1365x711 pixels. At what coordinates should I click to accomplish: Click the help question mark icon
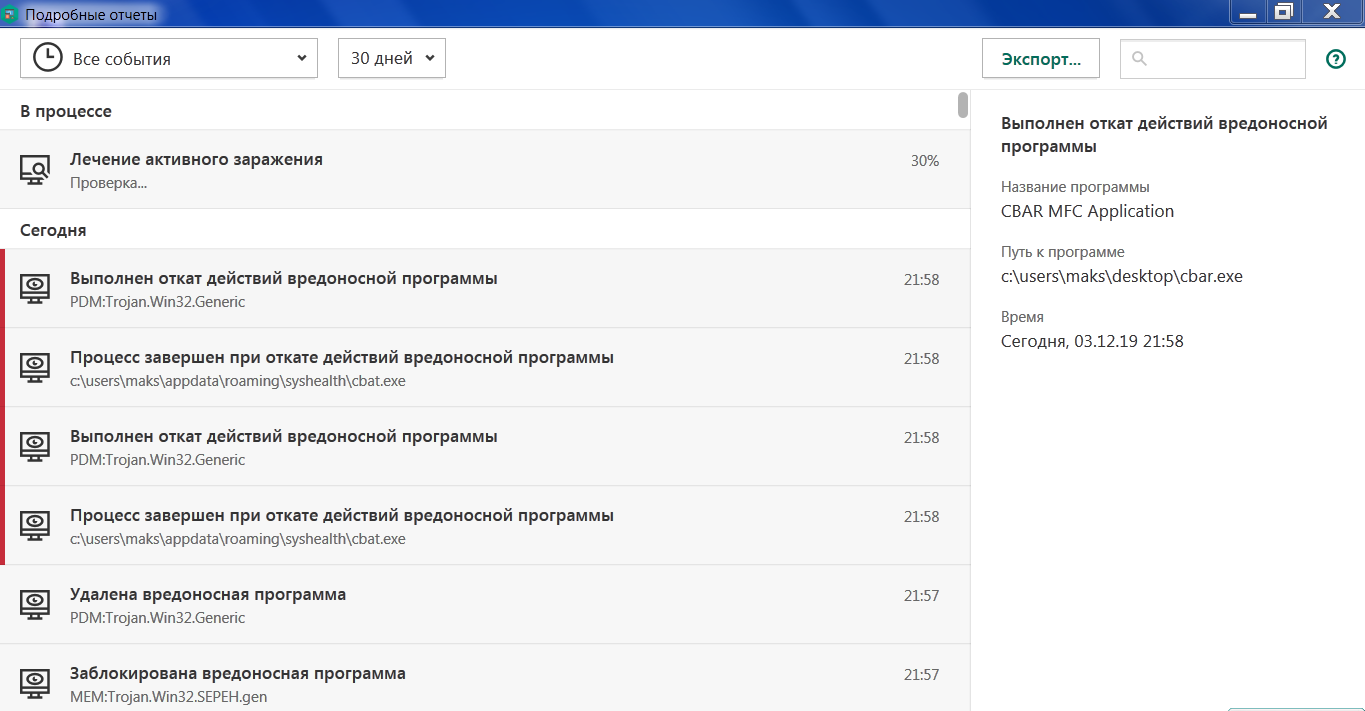pyautogui.click(x=1335, y=59)
